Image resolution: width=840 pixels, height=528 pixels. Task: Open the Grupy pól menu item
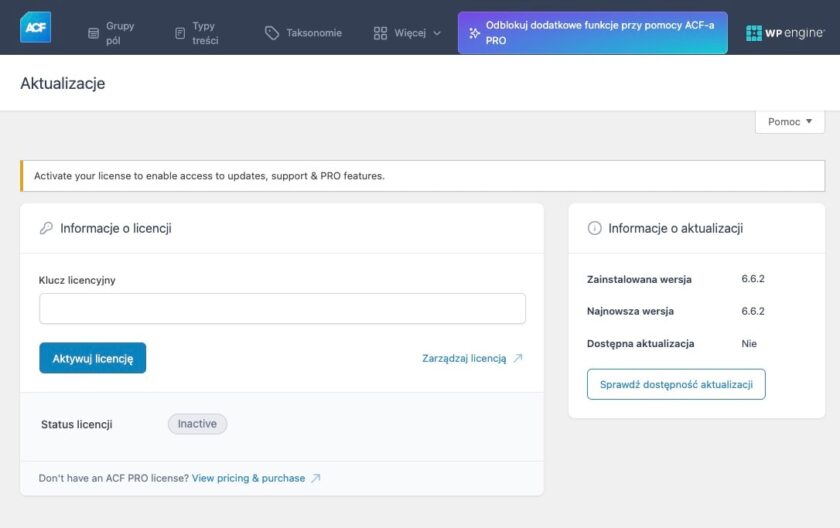click(x=119, y=33)
